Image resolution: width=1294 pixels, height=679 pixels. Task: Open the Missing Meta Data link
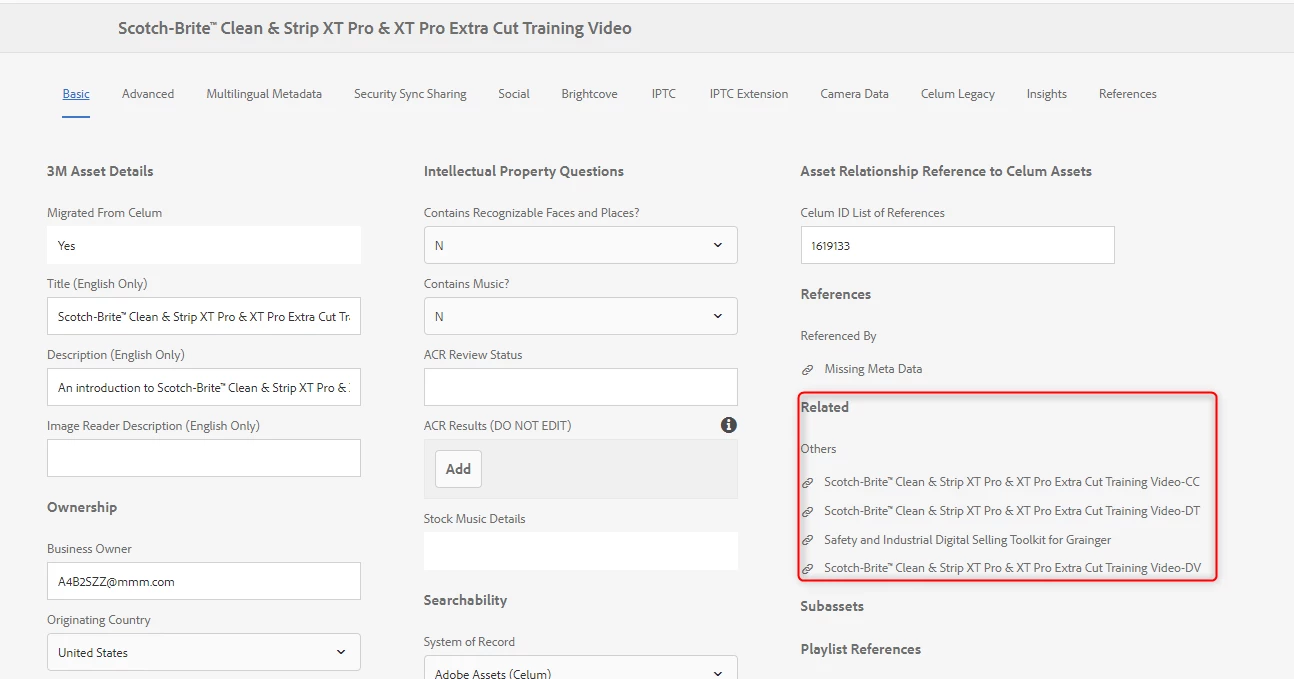click(873, 369)
